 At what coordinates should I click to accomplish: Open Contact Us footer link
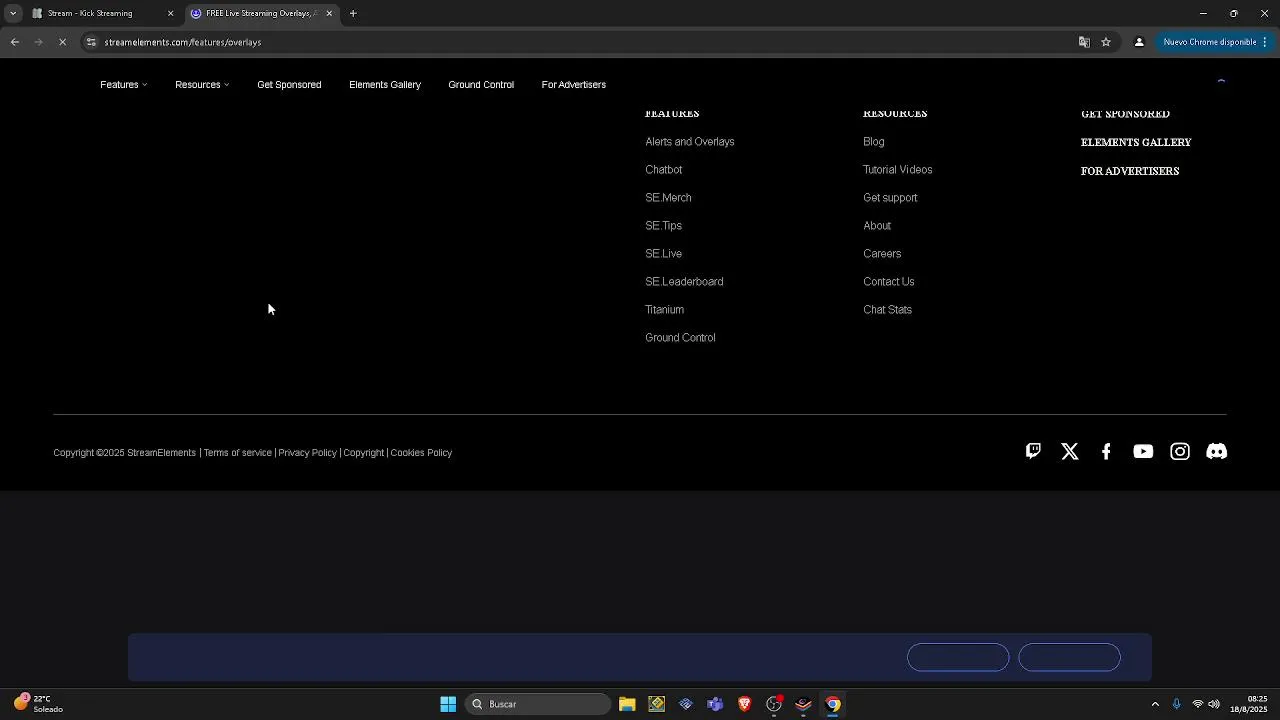click(889, 282)
